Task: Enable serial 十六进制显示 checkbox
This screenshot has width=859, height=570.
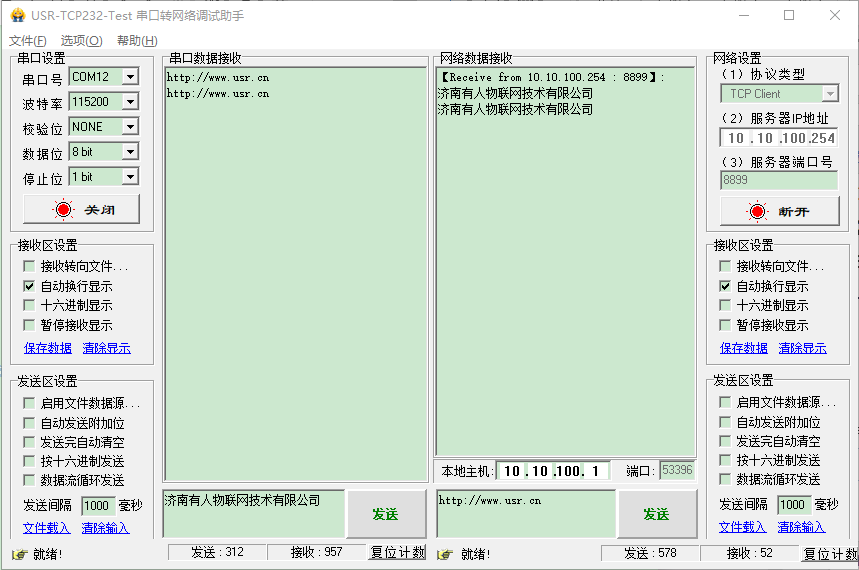Action: 29,306
